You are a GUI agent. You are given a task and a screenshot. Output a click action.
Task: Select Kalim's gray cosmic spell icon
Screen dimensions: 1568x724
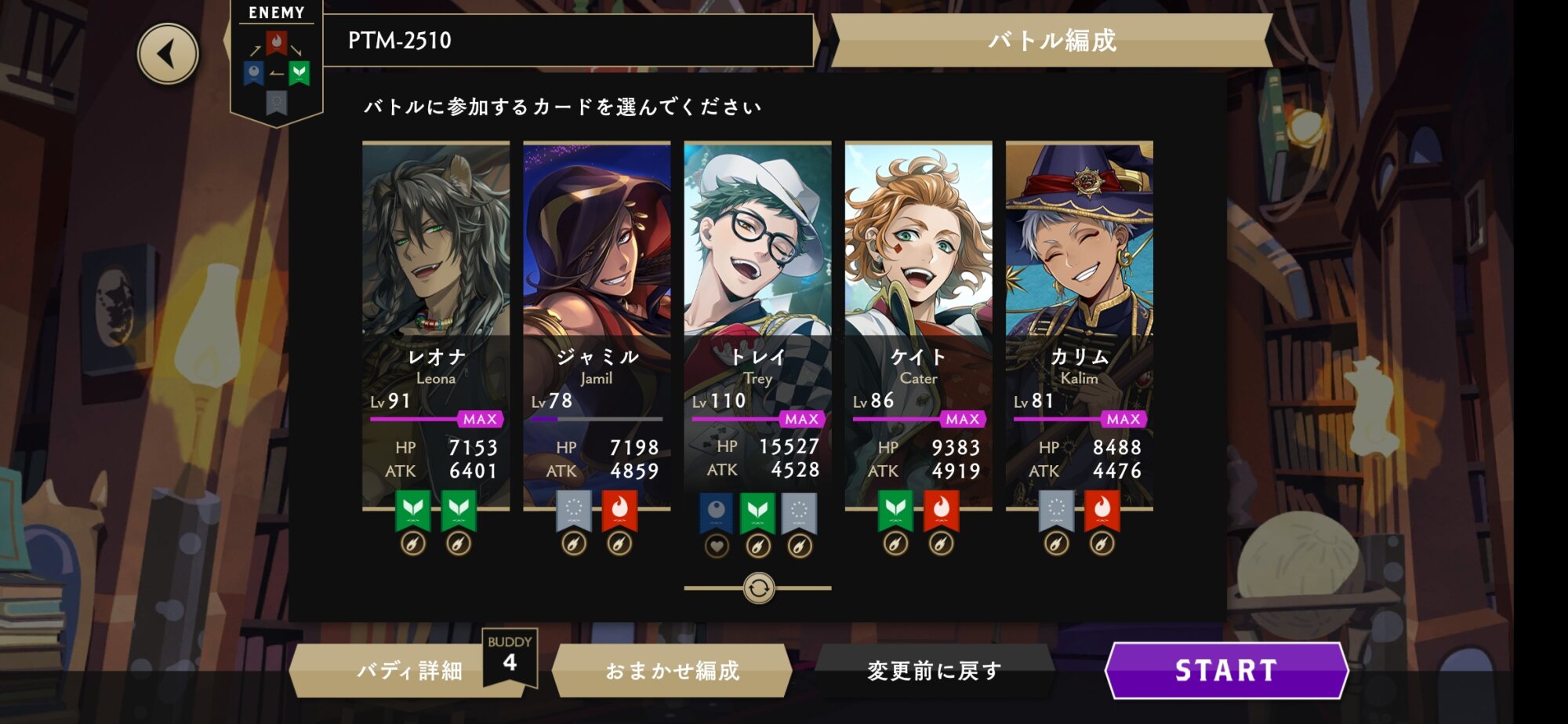tap(1057, 511)
